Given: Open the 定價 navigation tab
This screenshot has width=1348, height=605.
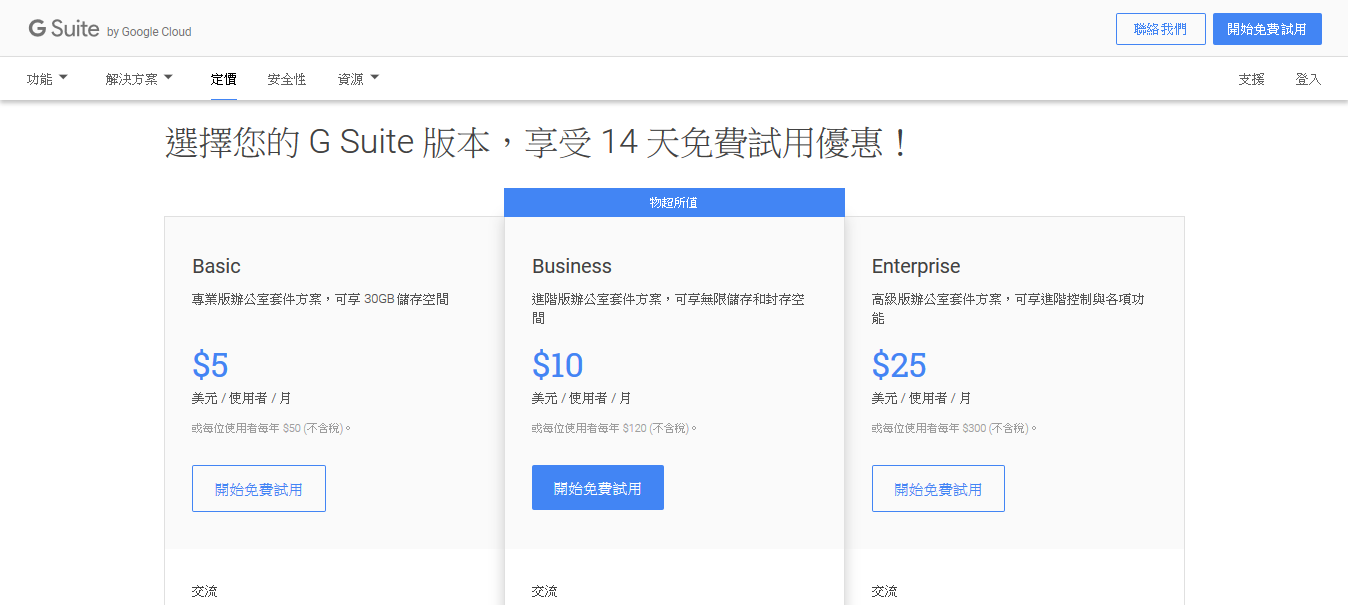Looking at the screenshot, I should [224, 79].
